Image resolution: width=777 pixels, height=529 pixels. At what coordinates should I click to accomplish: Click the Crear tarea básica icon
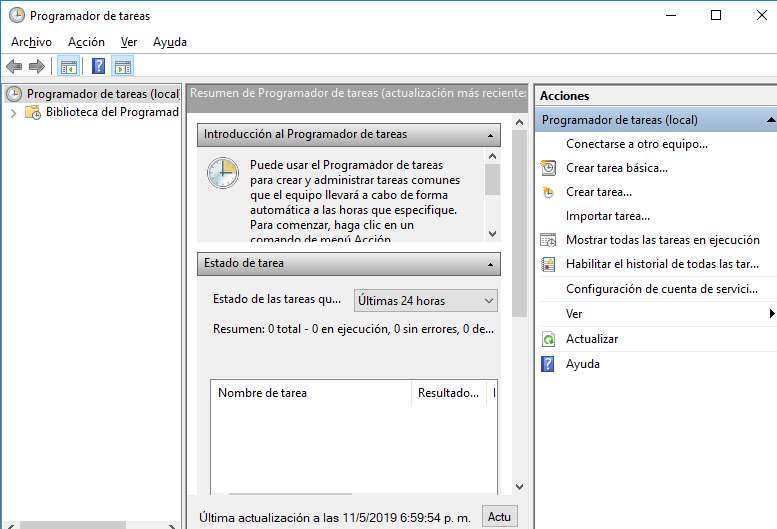pos(548,168)
